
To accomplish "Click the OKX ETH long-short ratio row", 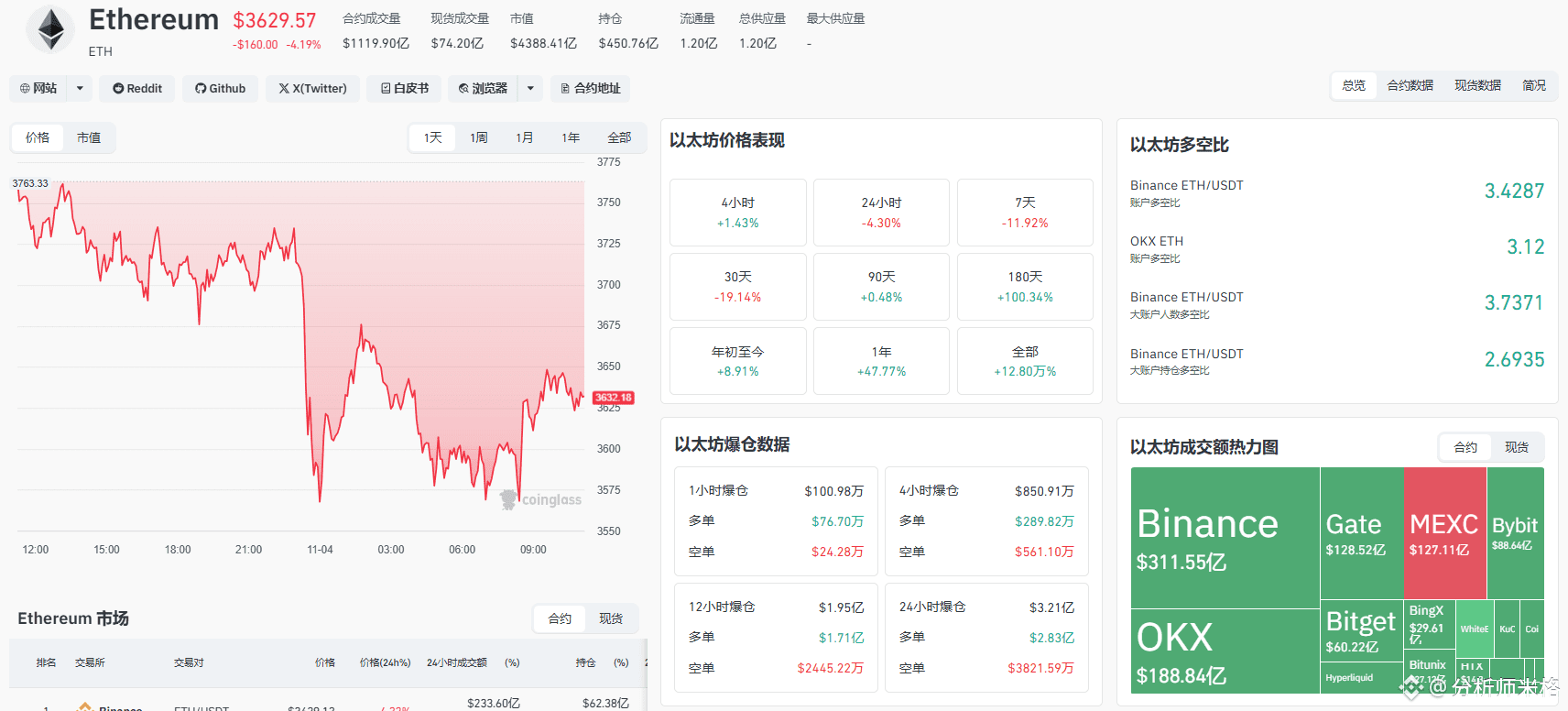I will [1337, 248].
